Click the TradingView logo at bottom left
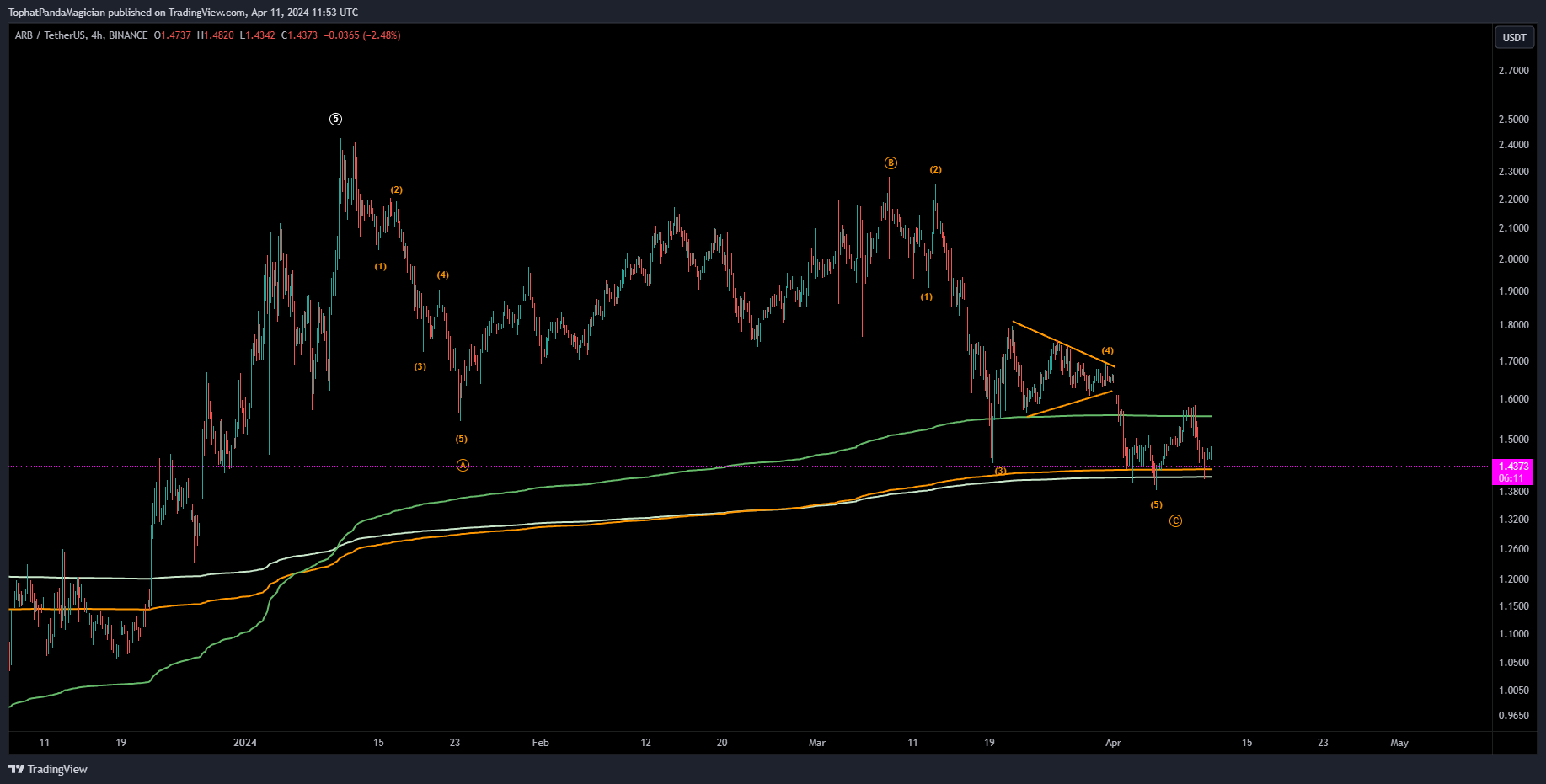1546x784 pixels. [x=48, y=769]
